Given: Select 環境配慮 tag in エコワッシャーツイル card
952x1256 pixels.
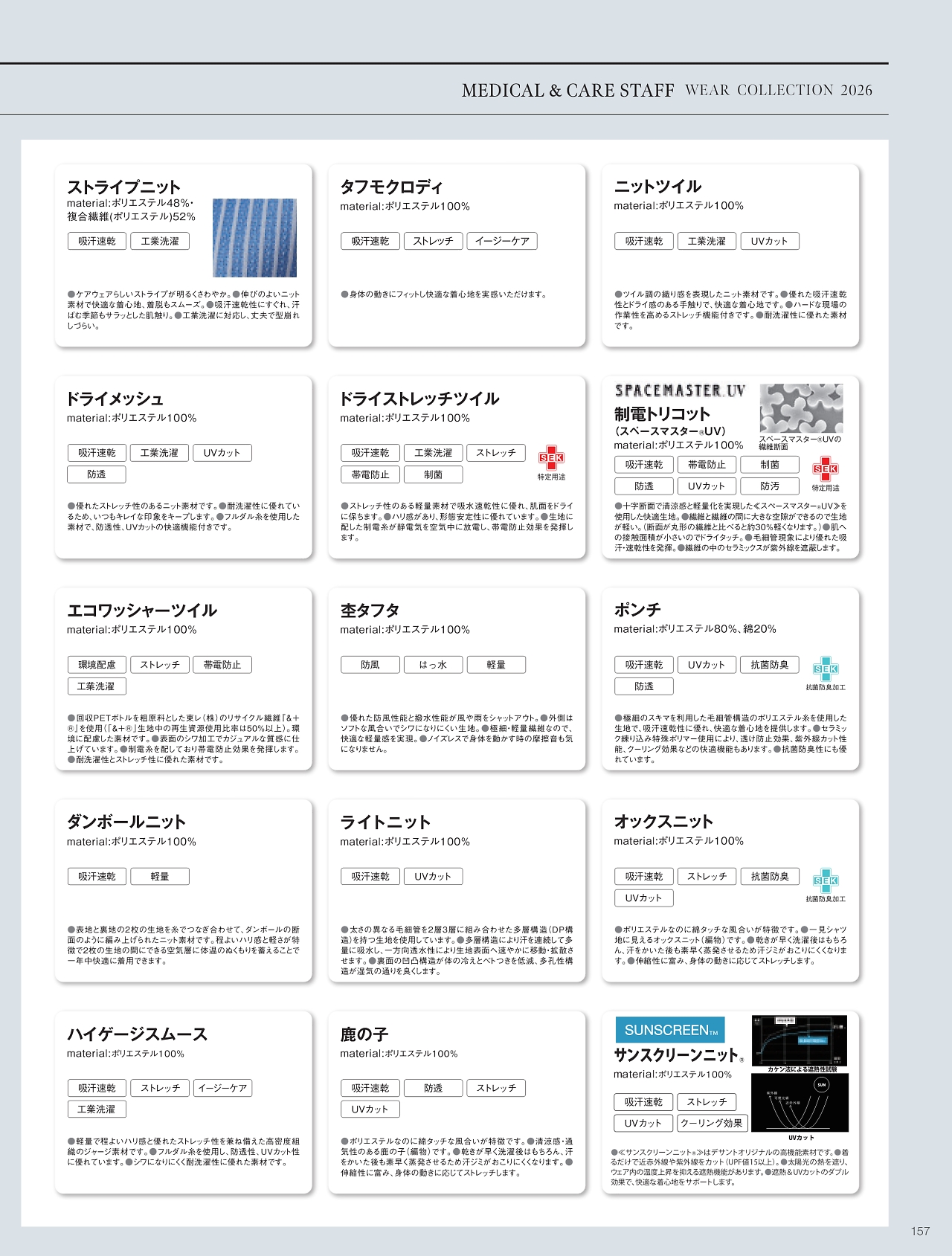Looking at the screenshot, I should [x=97, y=665].
